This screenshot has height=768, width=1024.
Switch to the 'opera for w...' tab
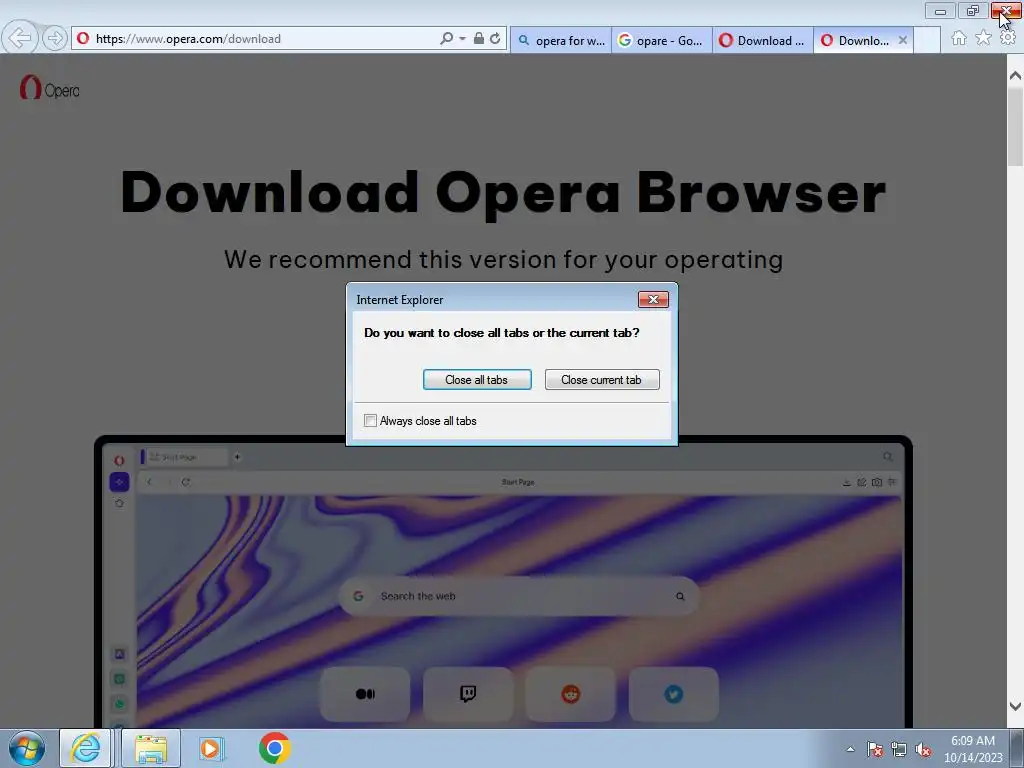pos(561,40)
